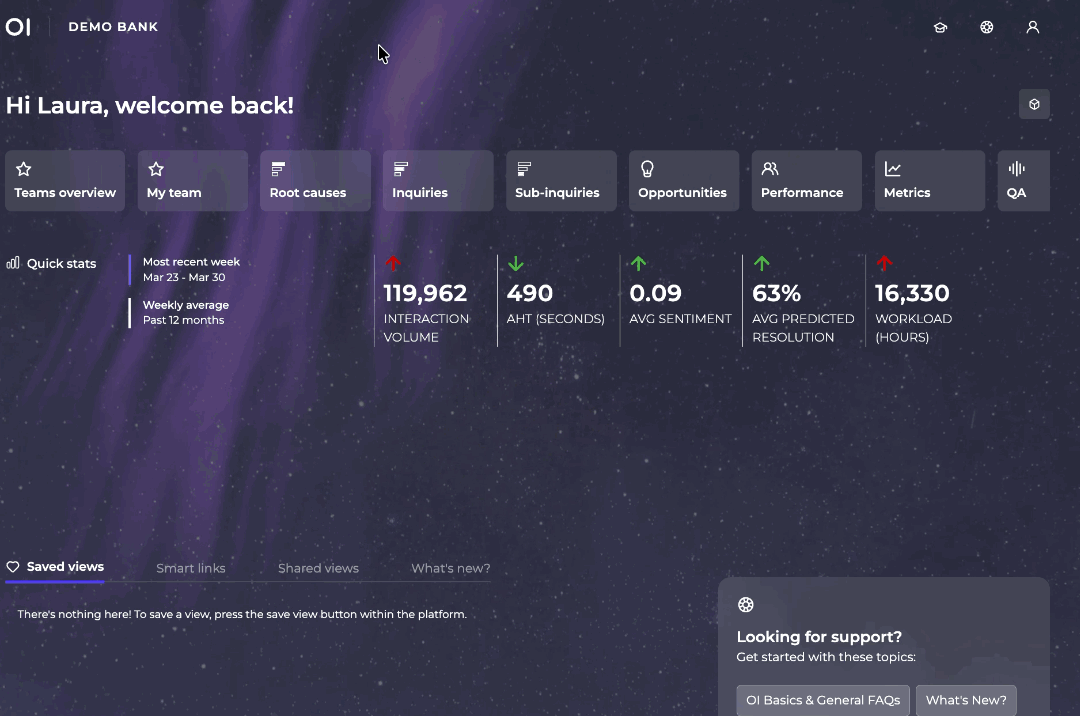Open the Metrics card
Viewport: 1080px width, 716px height.
click(930, 180)
